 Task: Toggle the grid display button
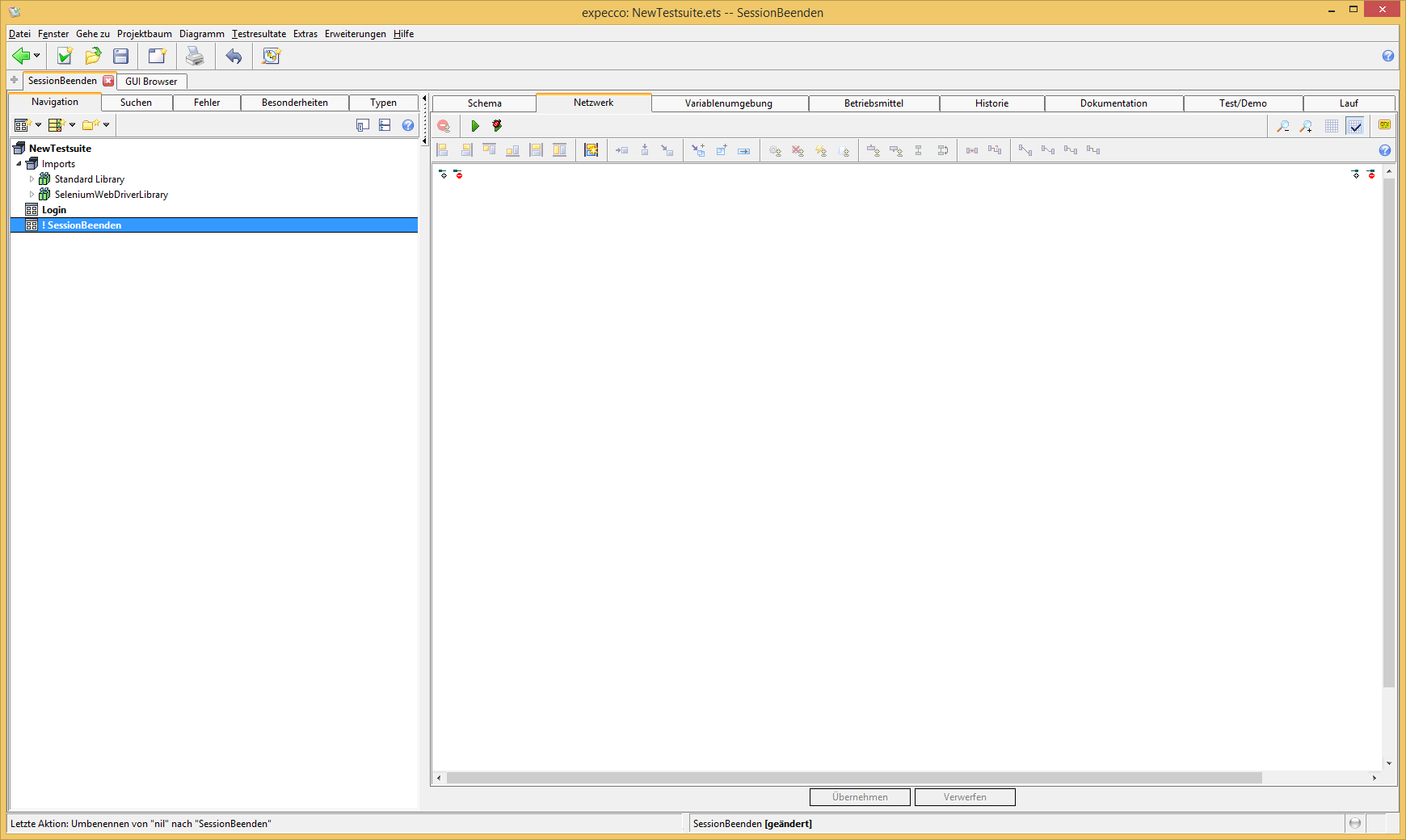click(x=1332, y=126)
